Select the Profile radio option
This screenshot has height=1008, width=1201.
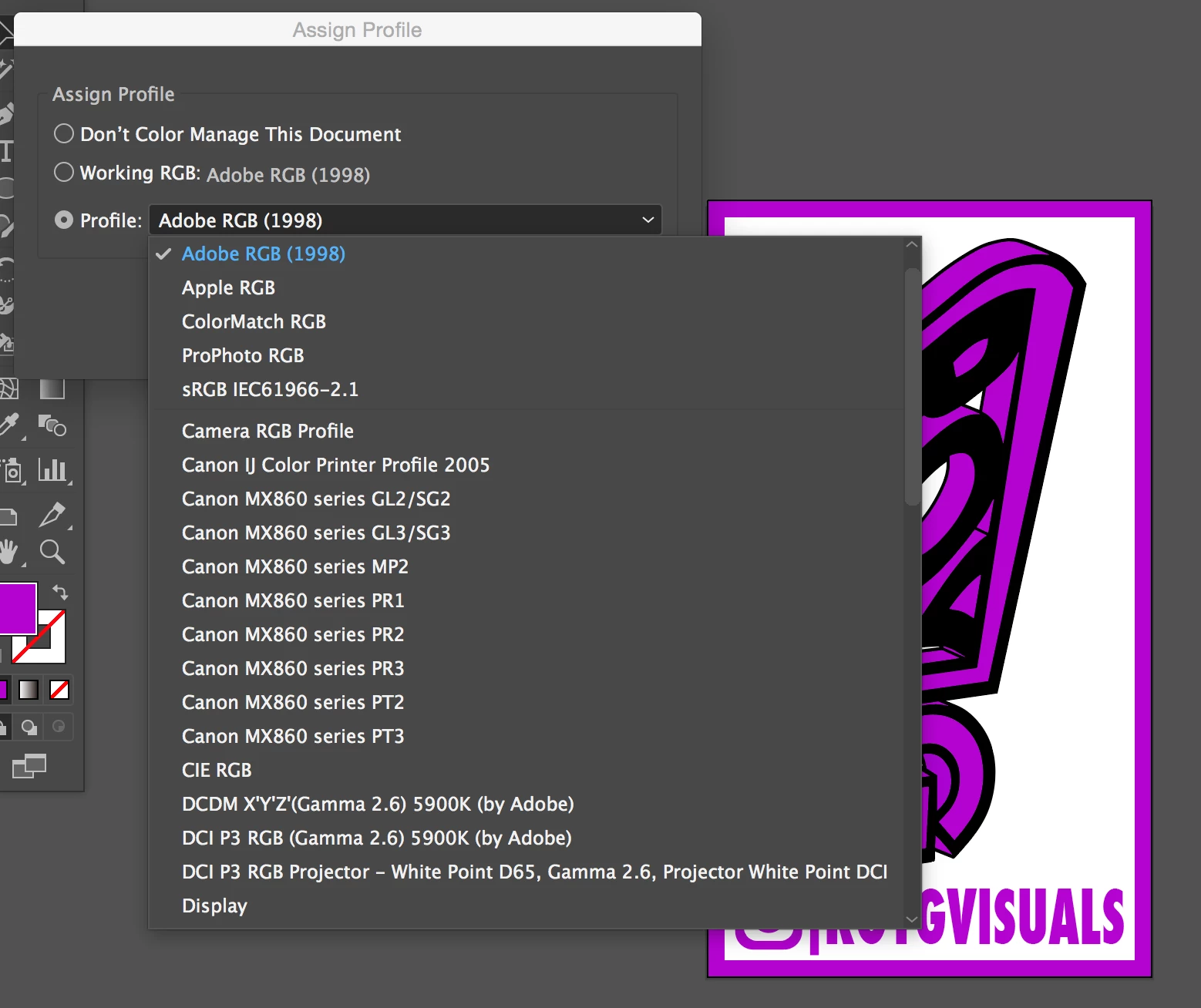[64, 220]
